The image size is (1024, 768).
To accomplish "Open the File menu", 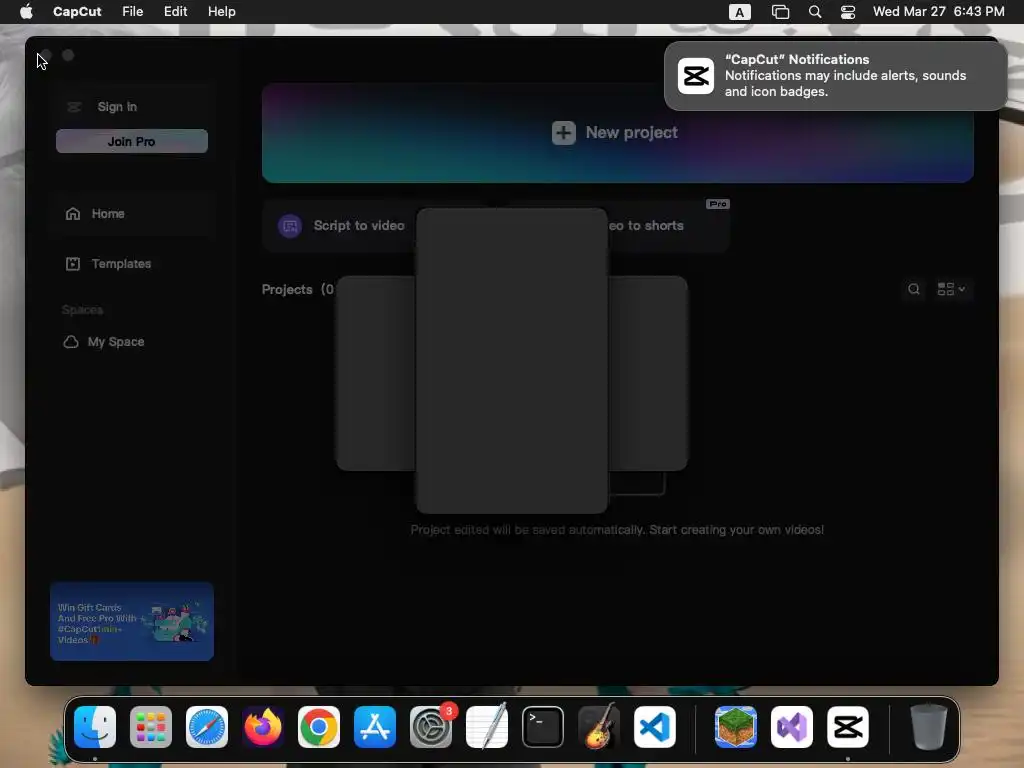I will coord(133,12).
